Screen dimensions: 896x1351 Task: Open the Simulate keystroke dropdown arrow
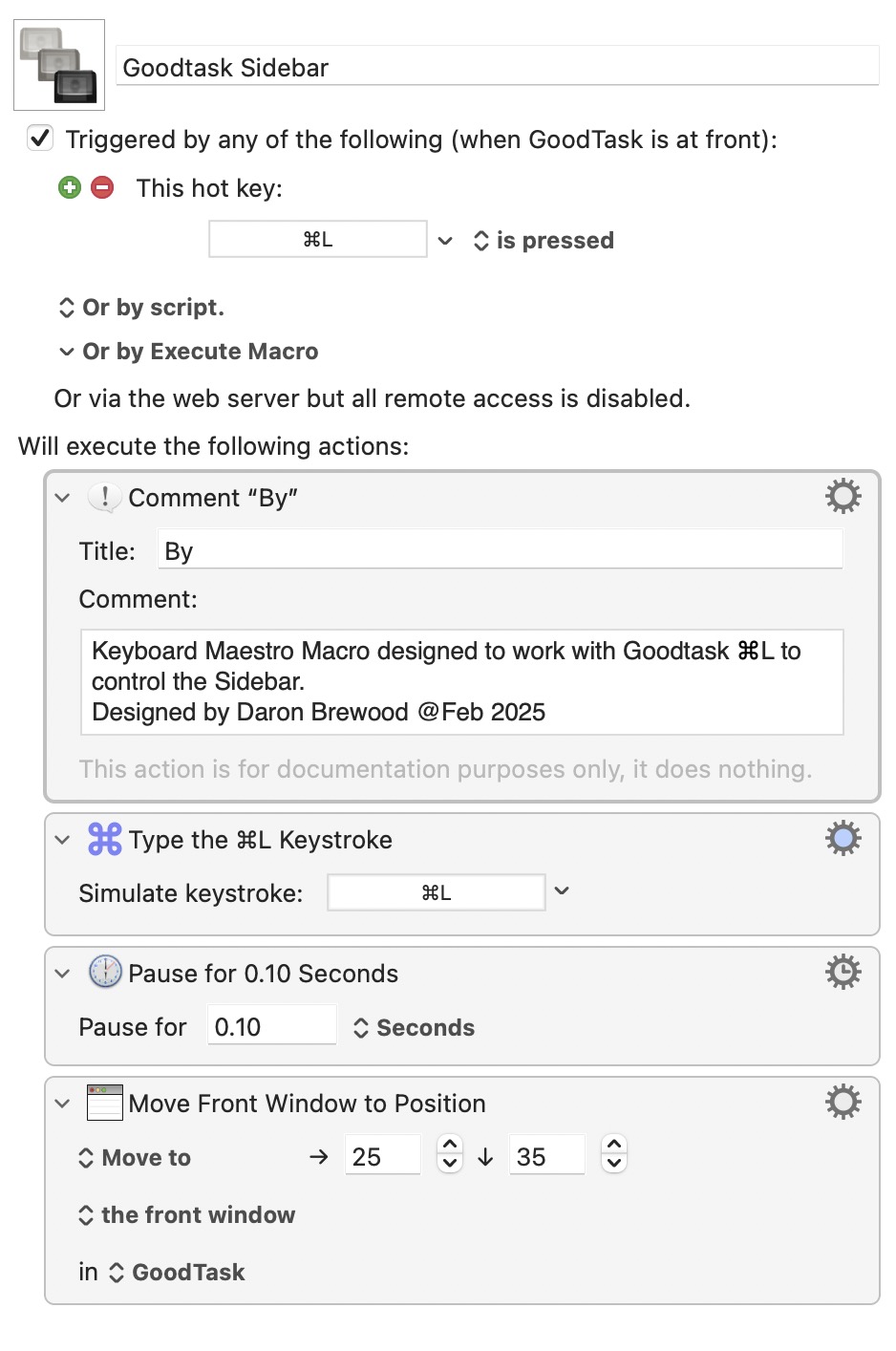[562, 891]
